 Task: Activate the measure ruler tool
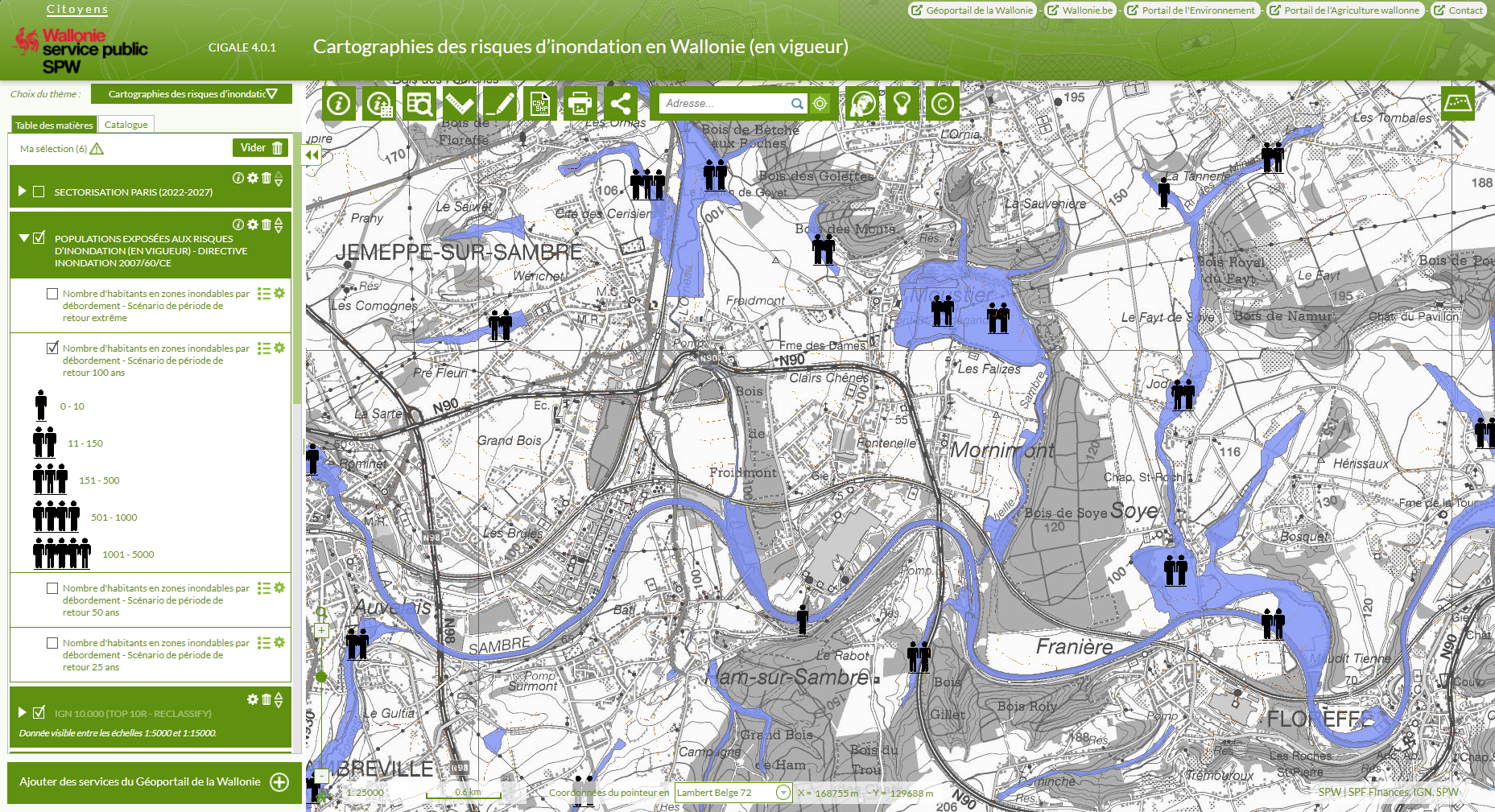pyautogui.click(x=460, y=104)
